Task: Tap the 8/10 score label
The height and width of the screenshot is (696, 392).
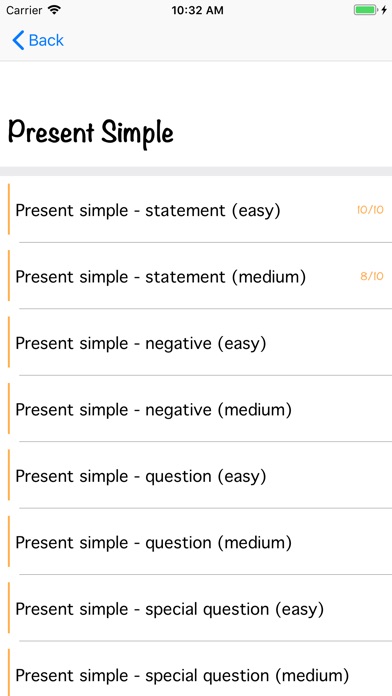Action: point(372,277)
